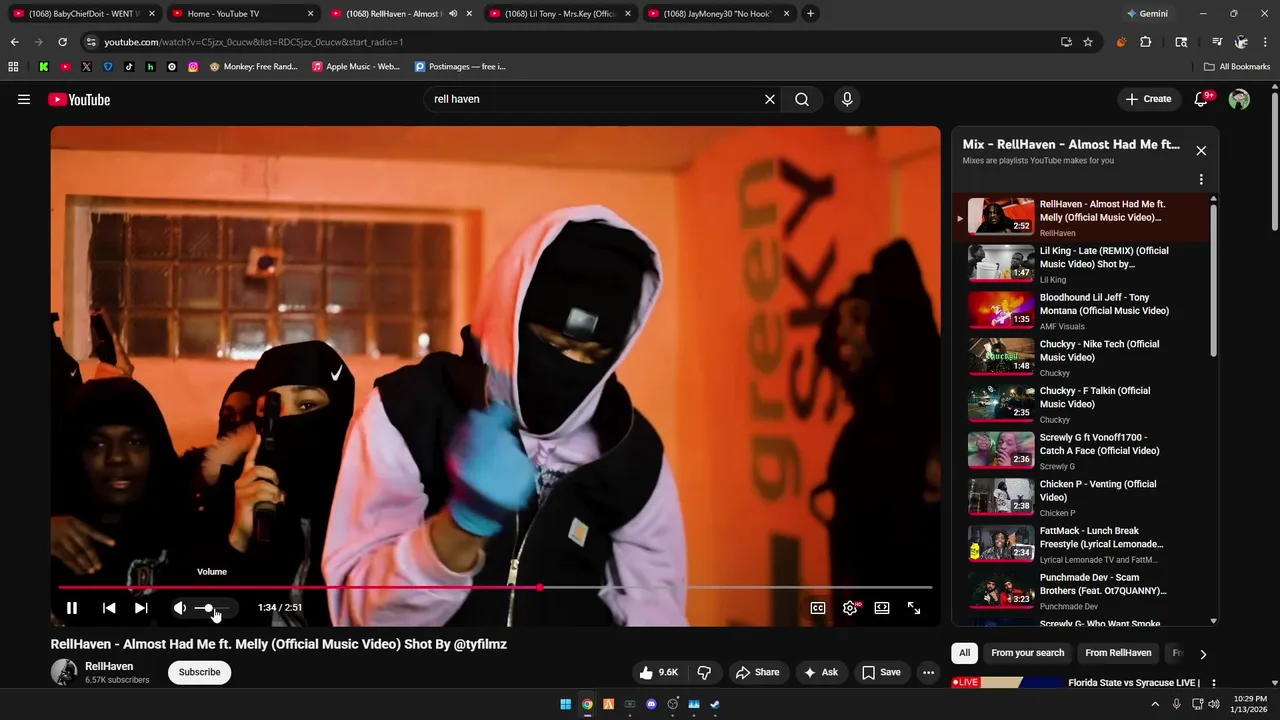Switch to the "Lil Tony - Mrs.Key" tab
The height and width of the screenshot is (720, 1280).
click(561, 14)
